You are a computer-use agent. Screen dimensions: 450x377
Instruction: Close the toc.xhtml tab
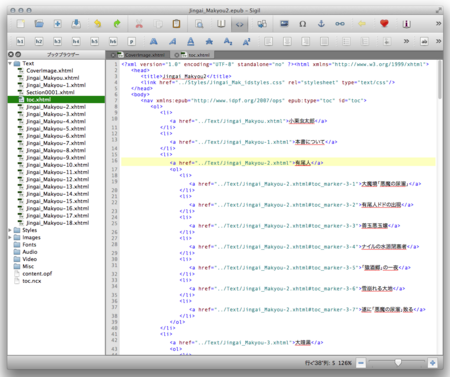(x=177, y=55)
